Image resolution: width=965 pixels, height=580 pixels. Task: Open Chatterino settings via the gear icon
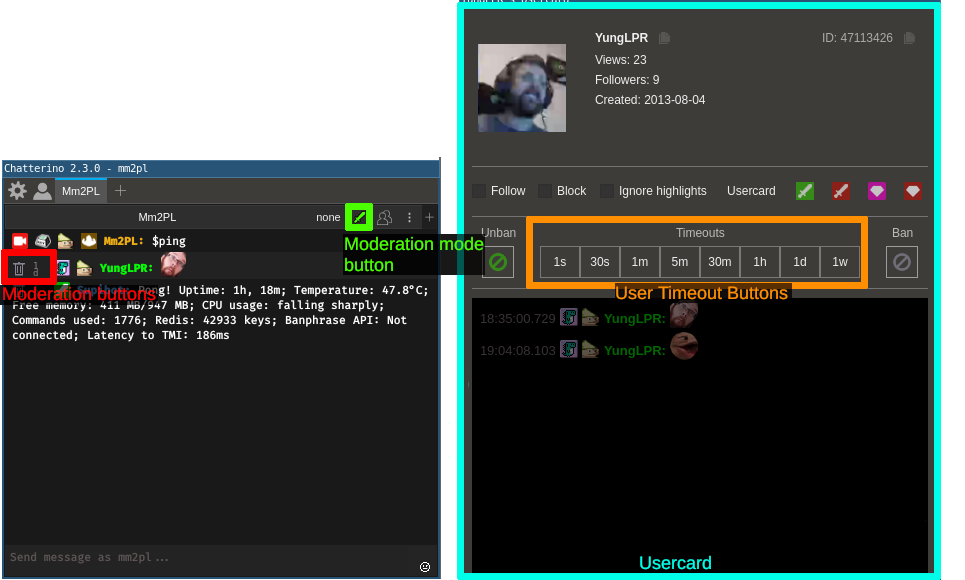(17, 191)
